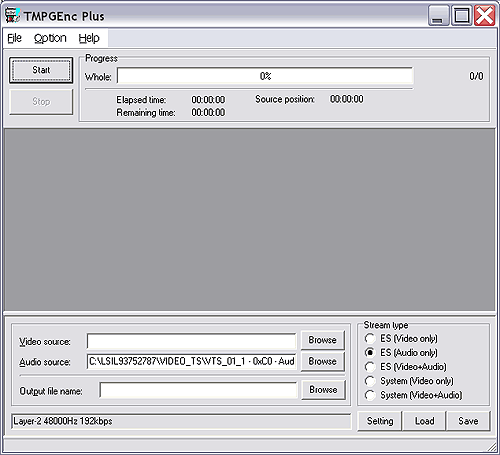Click the Stop button
Screen dimensions: 500x455
coord(41,101)
